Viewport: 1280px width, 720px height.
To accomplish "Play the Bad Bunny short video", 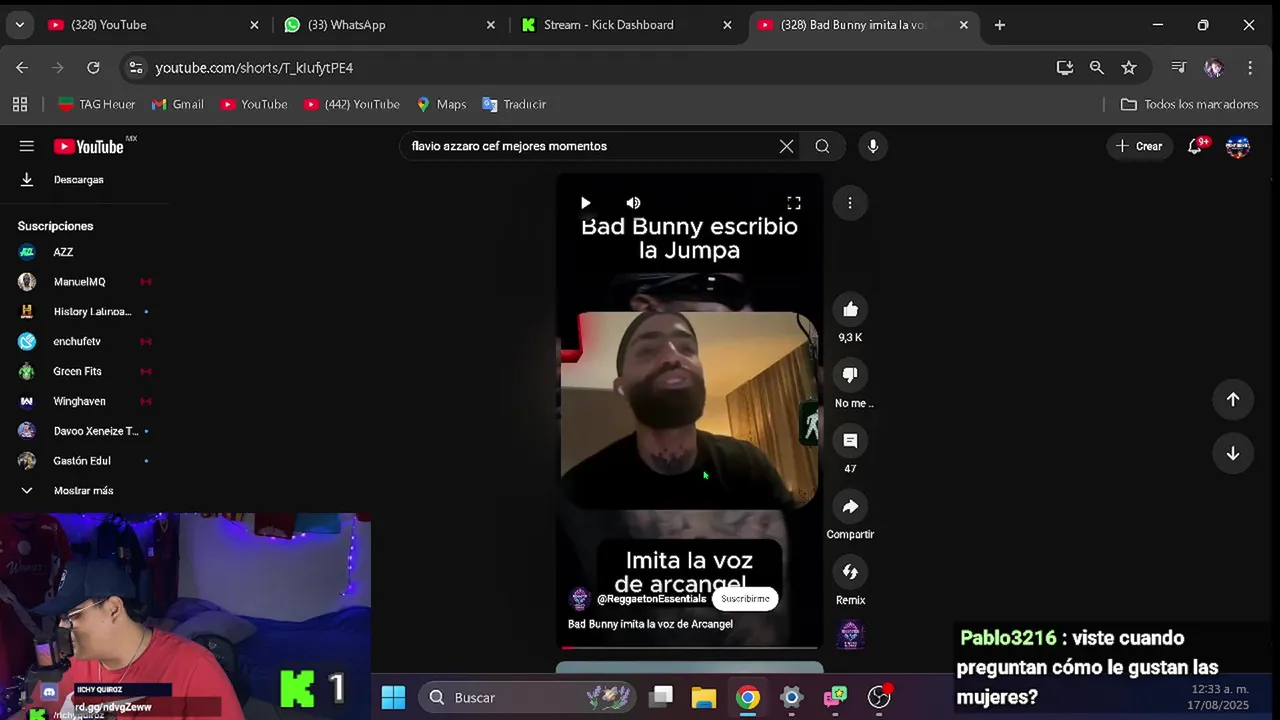I will 585,203.
